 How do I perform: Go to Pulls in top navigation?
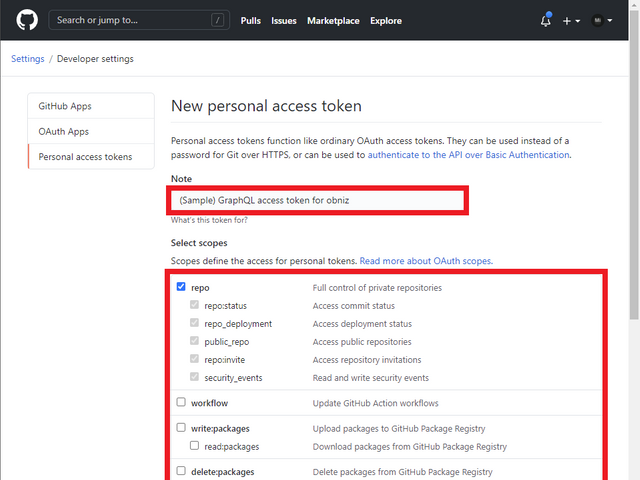251,21
